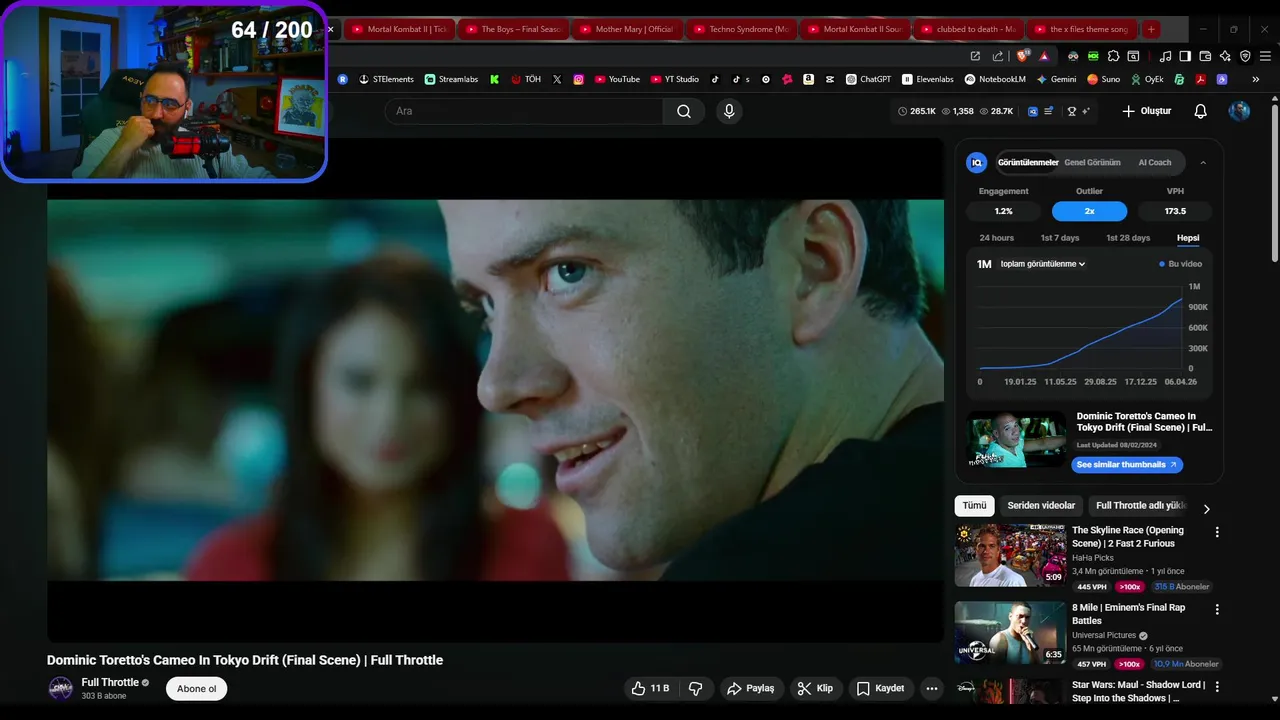Switch to clubbed to death browser tab
Viewport: 1280px width, 720px height.
(969, 29)
